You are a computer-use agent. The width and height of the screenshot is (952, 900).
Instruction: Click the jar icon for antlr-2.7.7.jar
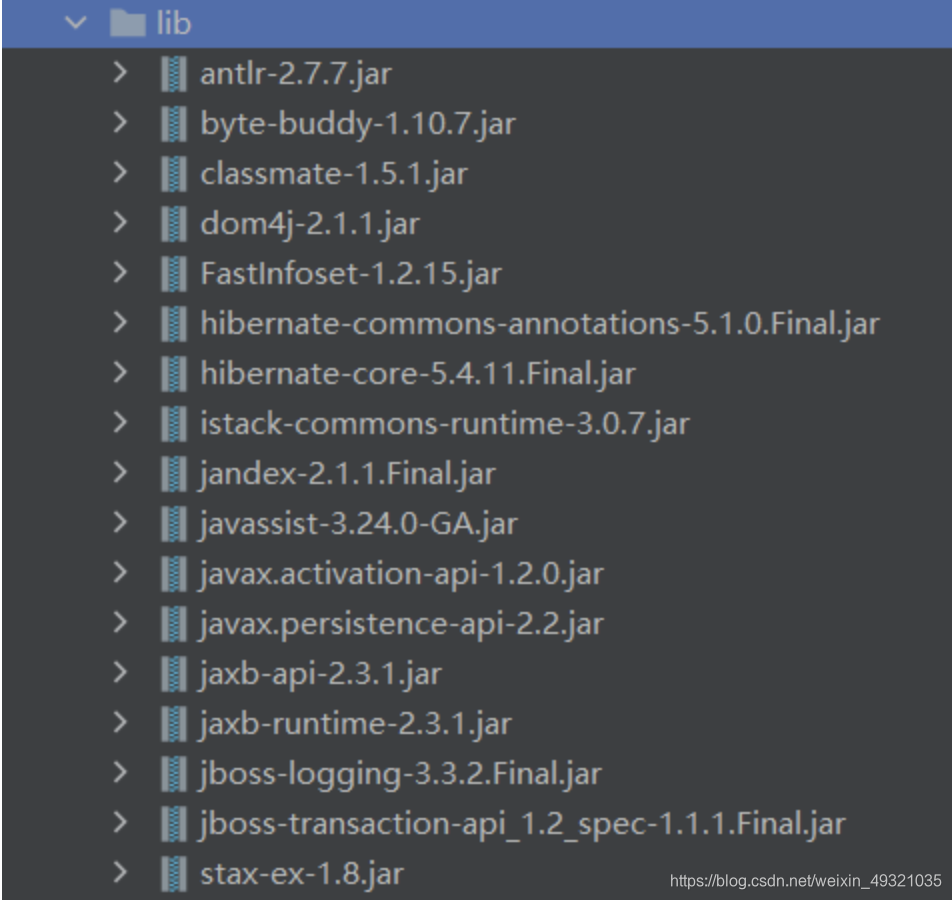172,72
